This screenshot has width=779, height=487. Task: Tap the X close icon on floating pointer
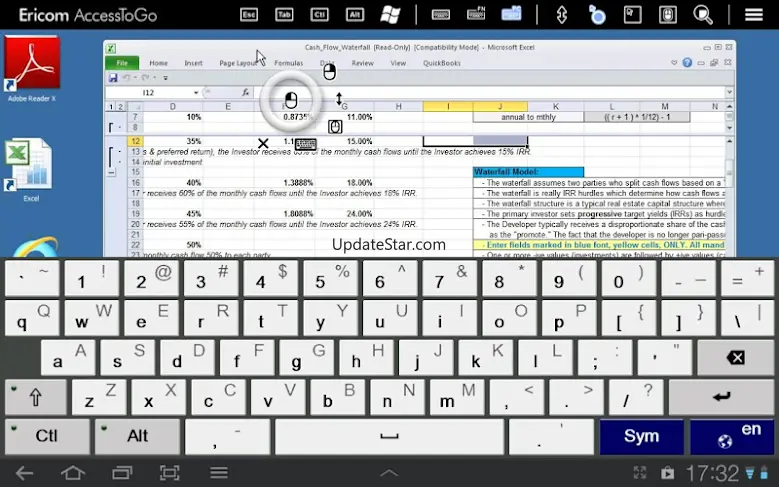click(263, 144)
